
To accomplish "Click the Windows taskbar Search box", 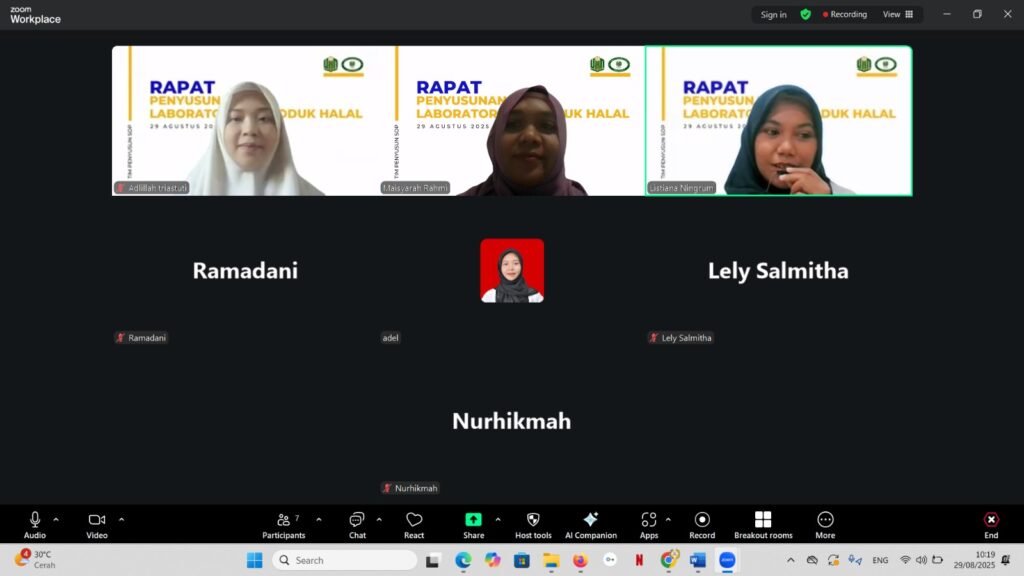I will (345, 560).
